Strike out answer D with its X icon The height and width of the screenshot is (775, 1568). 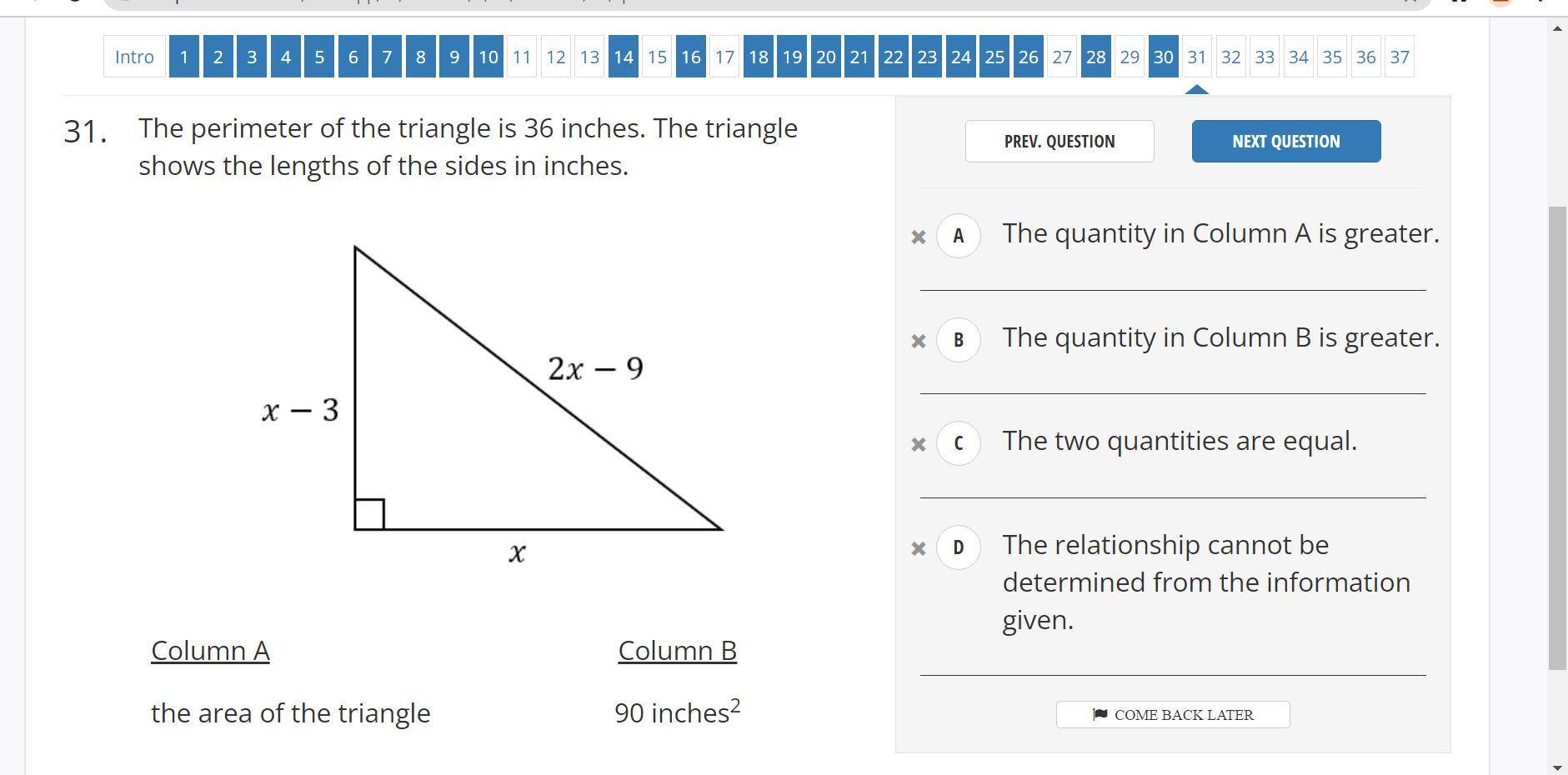click(919, 548)
